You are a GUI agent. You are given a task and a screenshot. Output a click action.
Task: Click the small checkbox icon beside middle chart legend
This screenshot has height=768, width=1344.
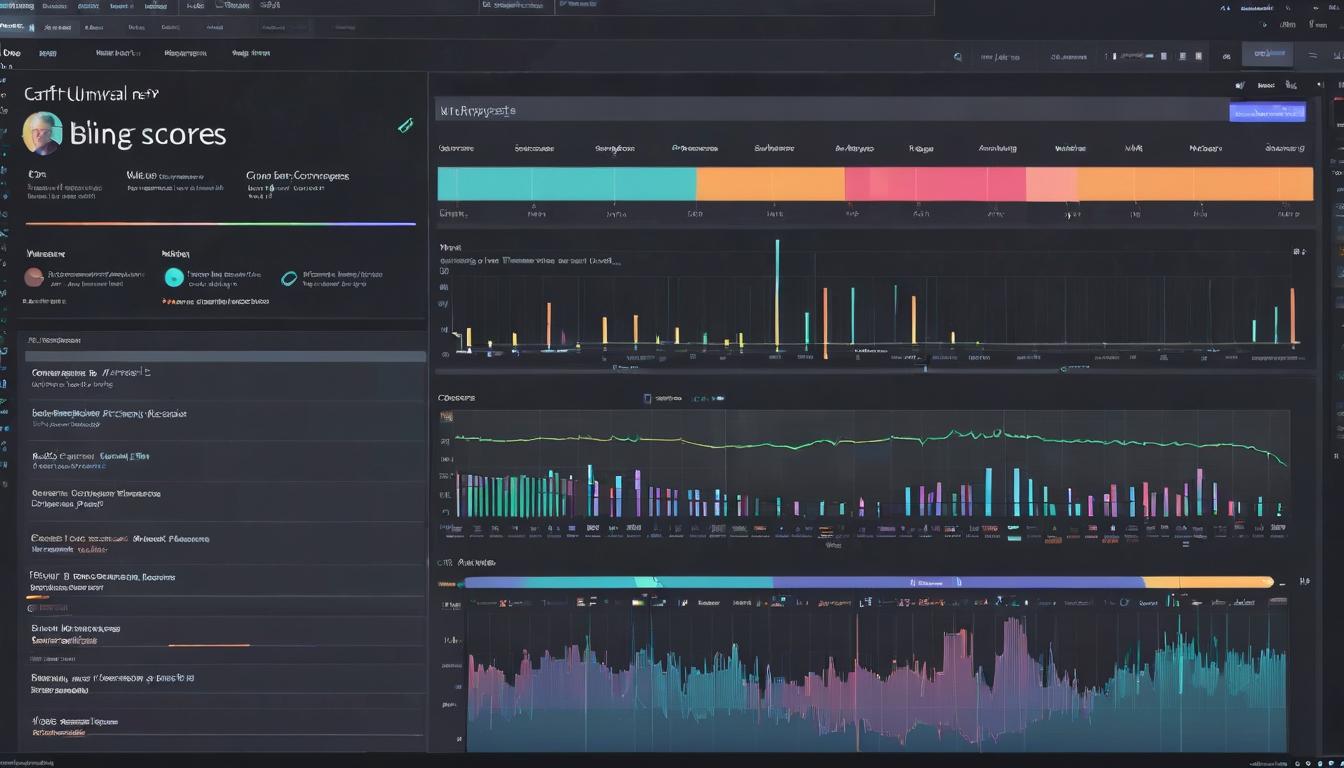pos(647,398)
